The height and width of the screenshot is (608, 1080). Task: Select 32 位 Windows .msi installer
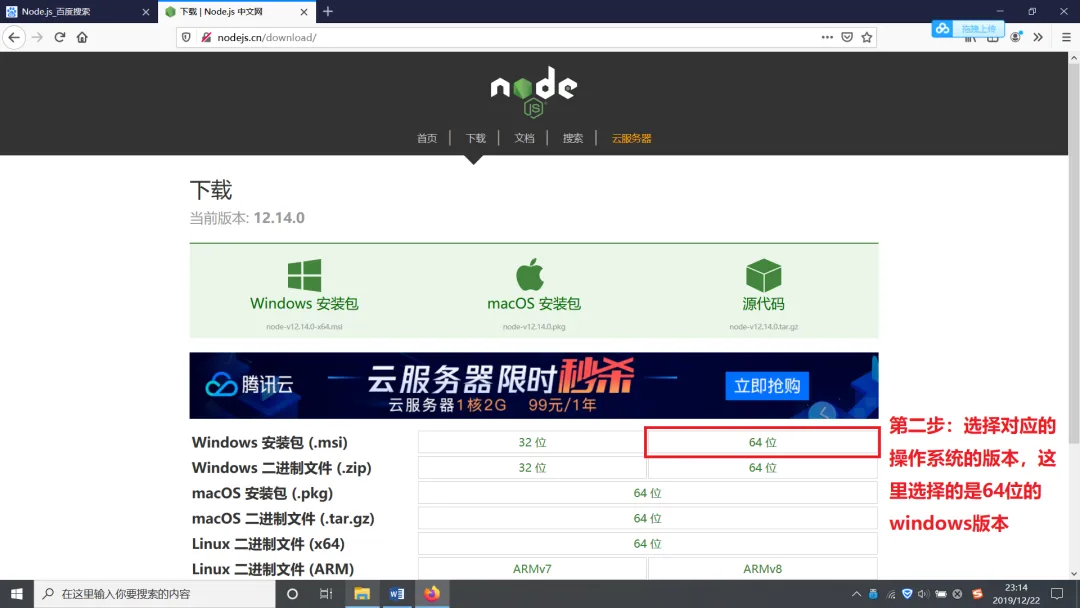pyautogui.click(x=532, y=442)
